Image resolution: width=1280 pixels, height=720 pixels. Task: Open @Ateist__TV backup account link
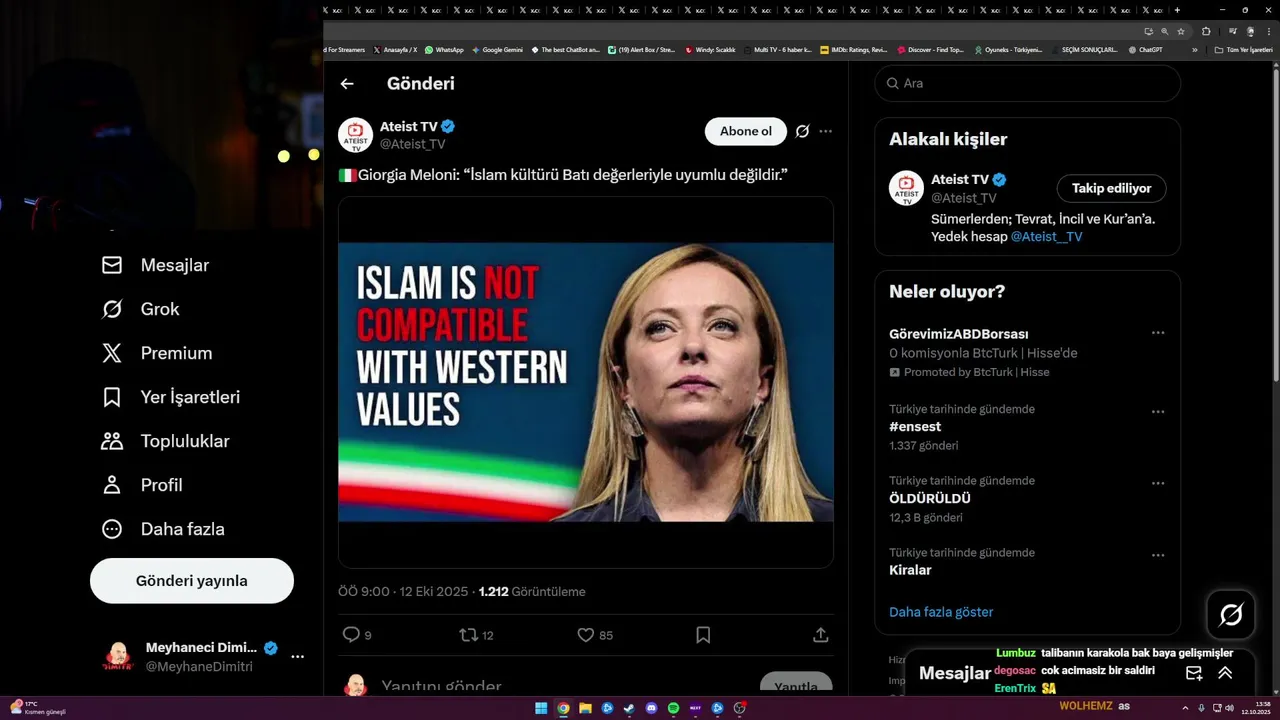(x=1046, y=237)
